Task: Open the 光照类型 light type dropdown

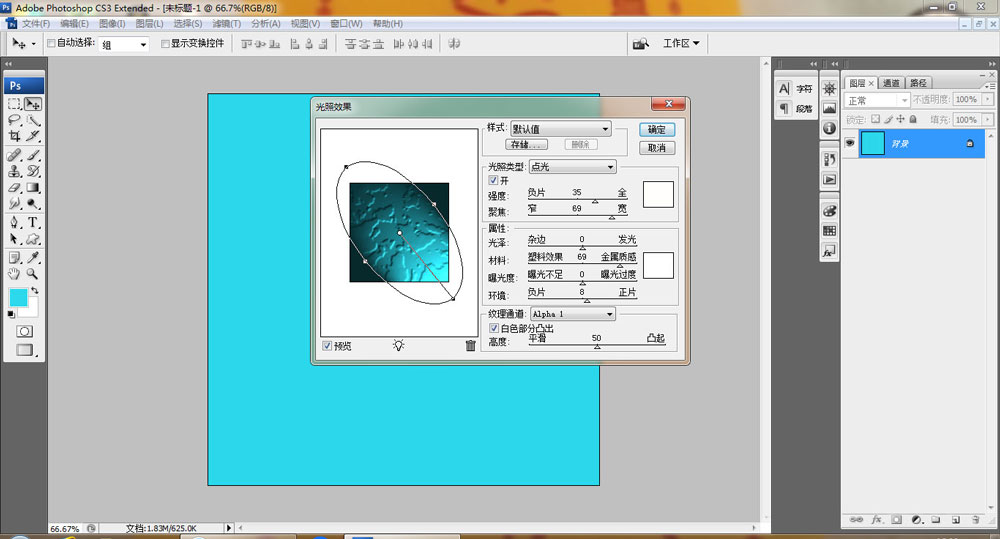Action: click(573, 166)
